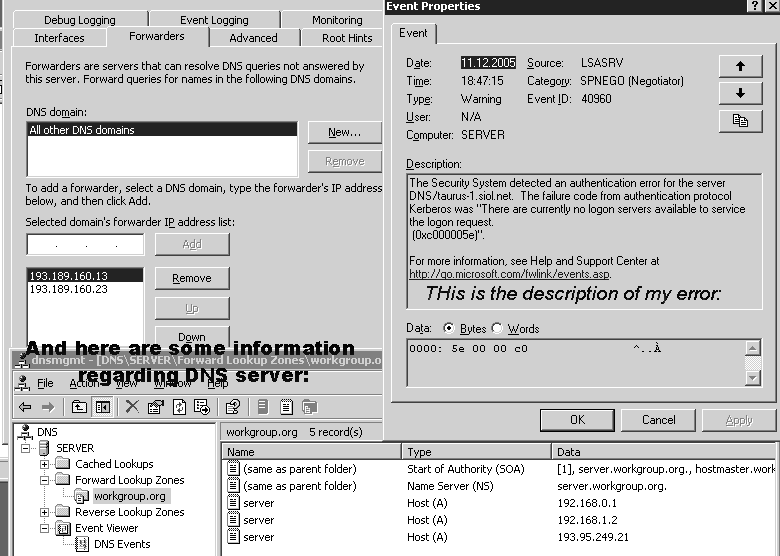This screenshot has width=780, height=556.
Task: Click the New... button for DNS domain
Action: coord(345,132)
